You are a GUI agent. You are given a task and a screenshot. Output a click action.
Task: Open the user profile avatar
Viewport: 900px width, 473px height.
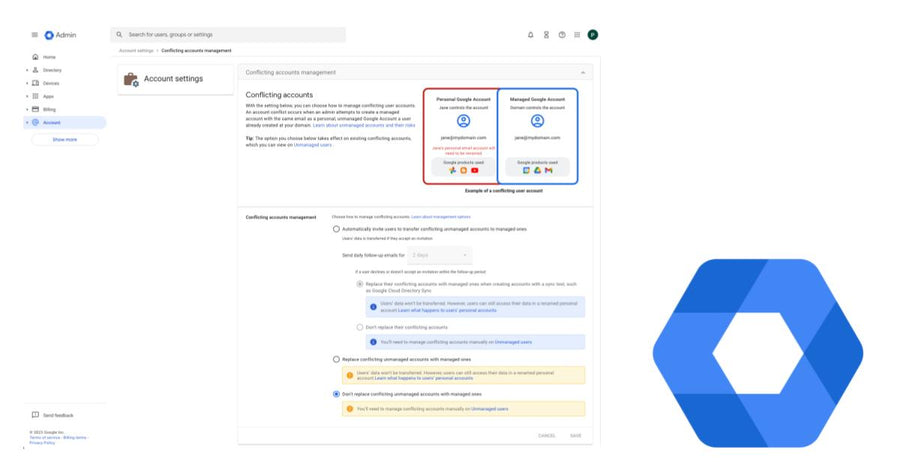click(x=593, y=35)
